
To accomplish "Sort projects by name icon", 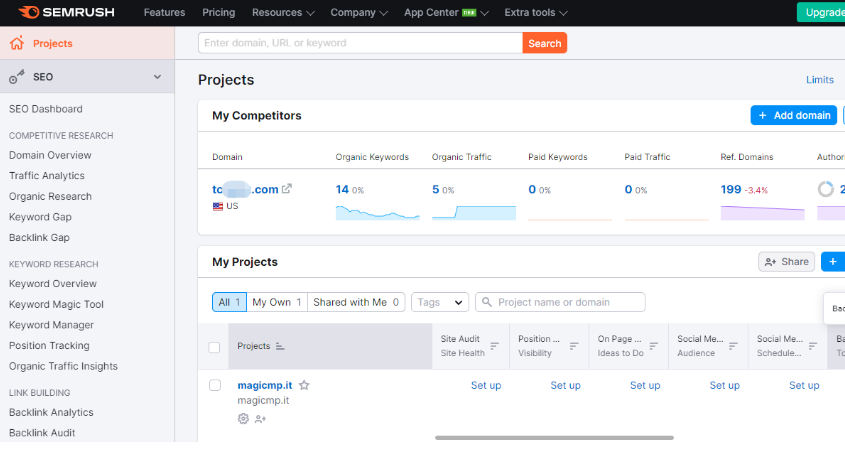I will click(x=280, y=346).
